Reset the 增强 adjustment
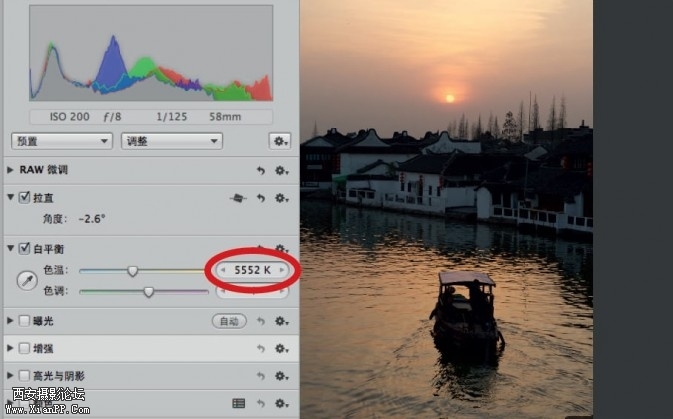The height and width of the screenshot is (419, 673). [x=261, y=348]
